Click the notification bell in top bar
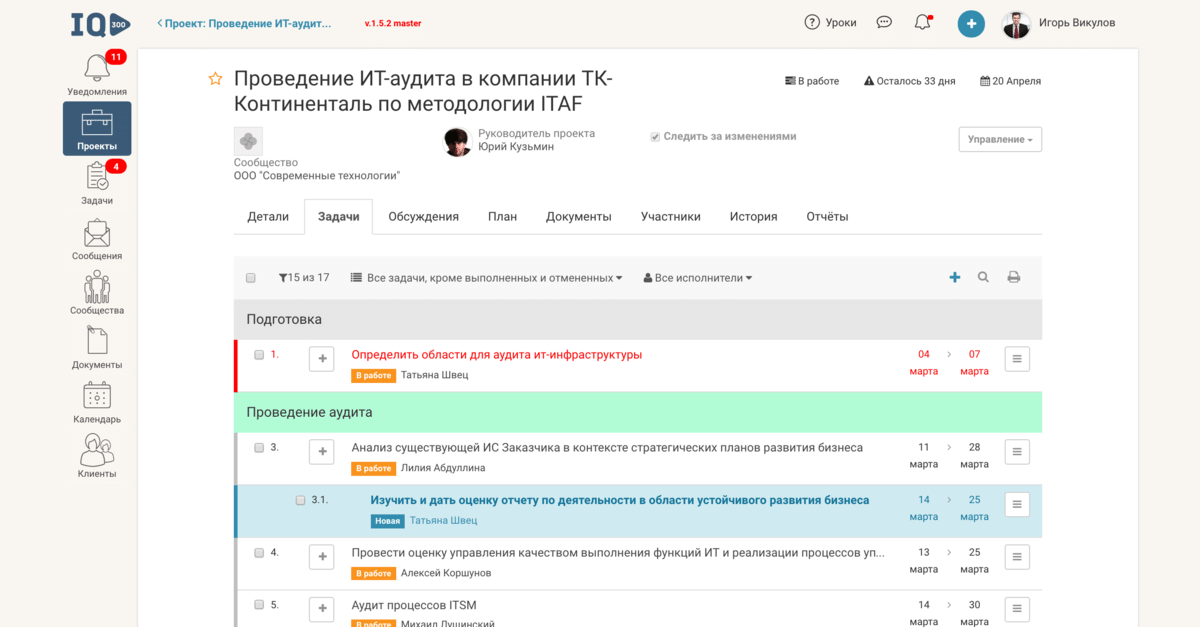This screenshot has height=627, width=1200. (x=922, y=22)
